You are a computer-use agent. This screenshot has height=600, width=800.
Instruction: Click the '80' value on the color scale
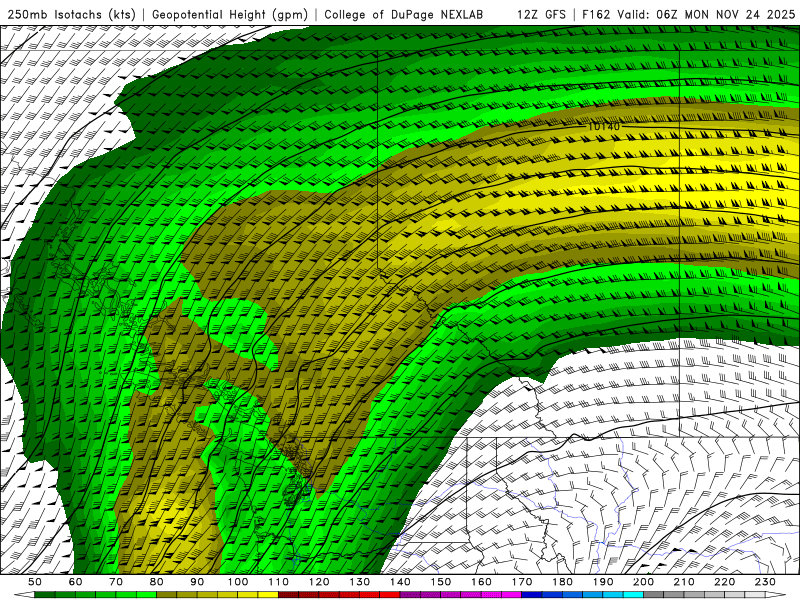[157, 582]
